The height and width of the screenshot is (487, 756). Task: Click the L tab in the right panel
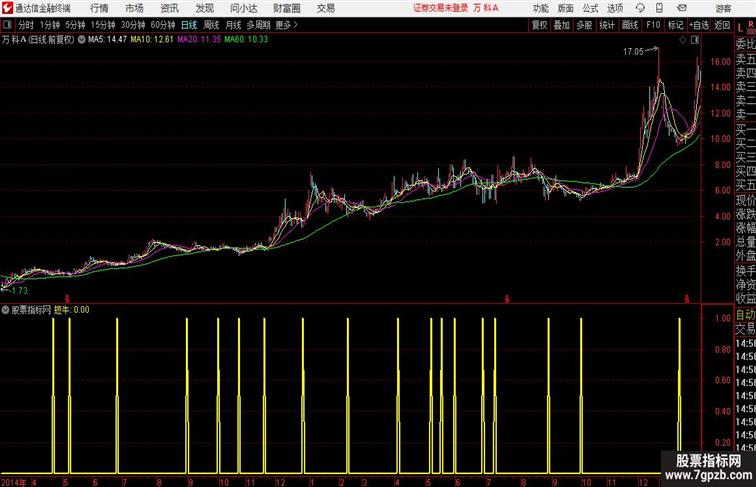[x=740, y=29]
